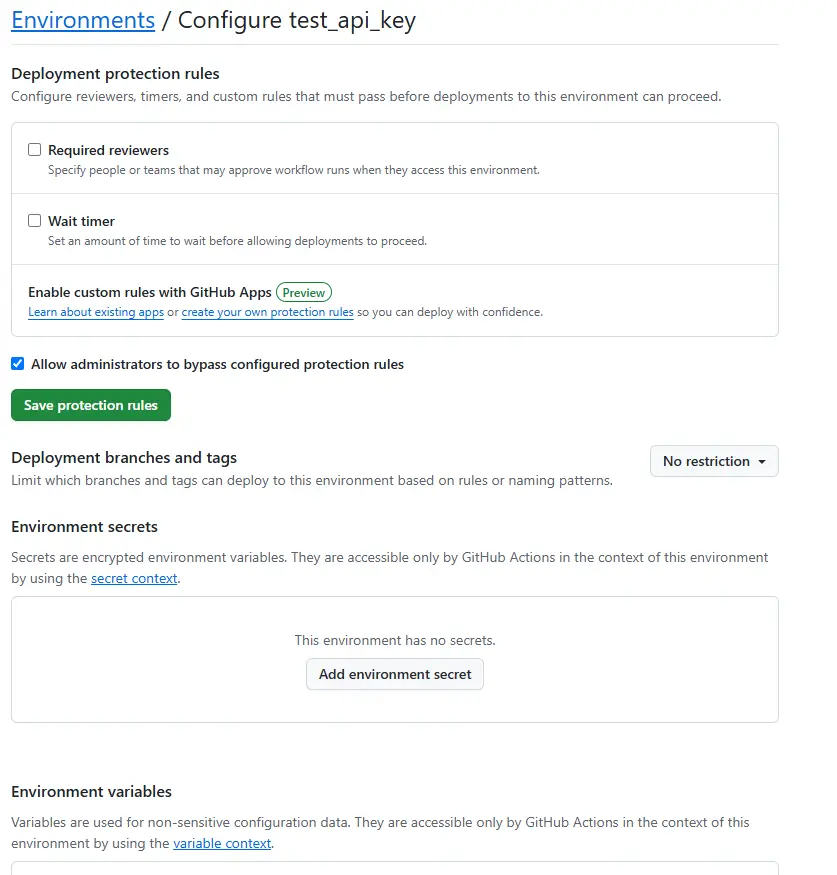Click the Required reviewers label text
Viewport: 837px width, 875px height.
click(x=108, y=150)
